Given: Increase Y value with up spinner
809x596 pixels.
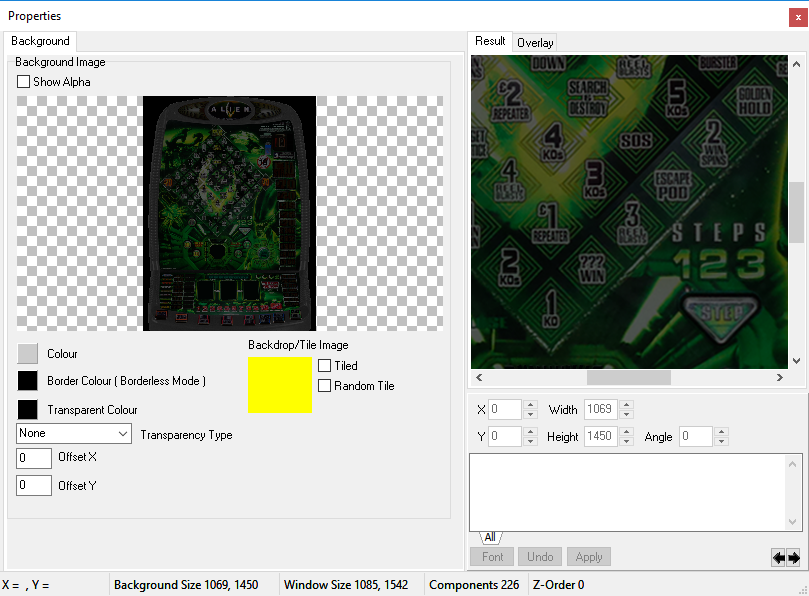Looking at the screenshot, I should click(x=530, y=432).
